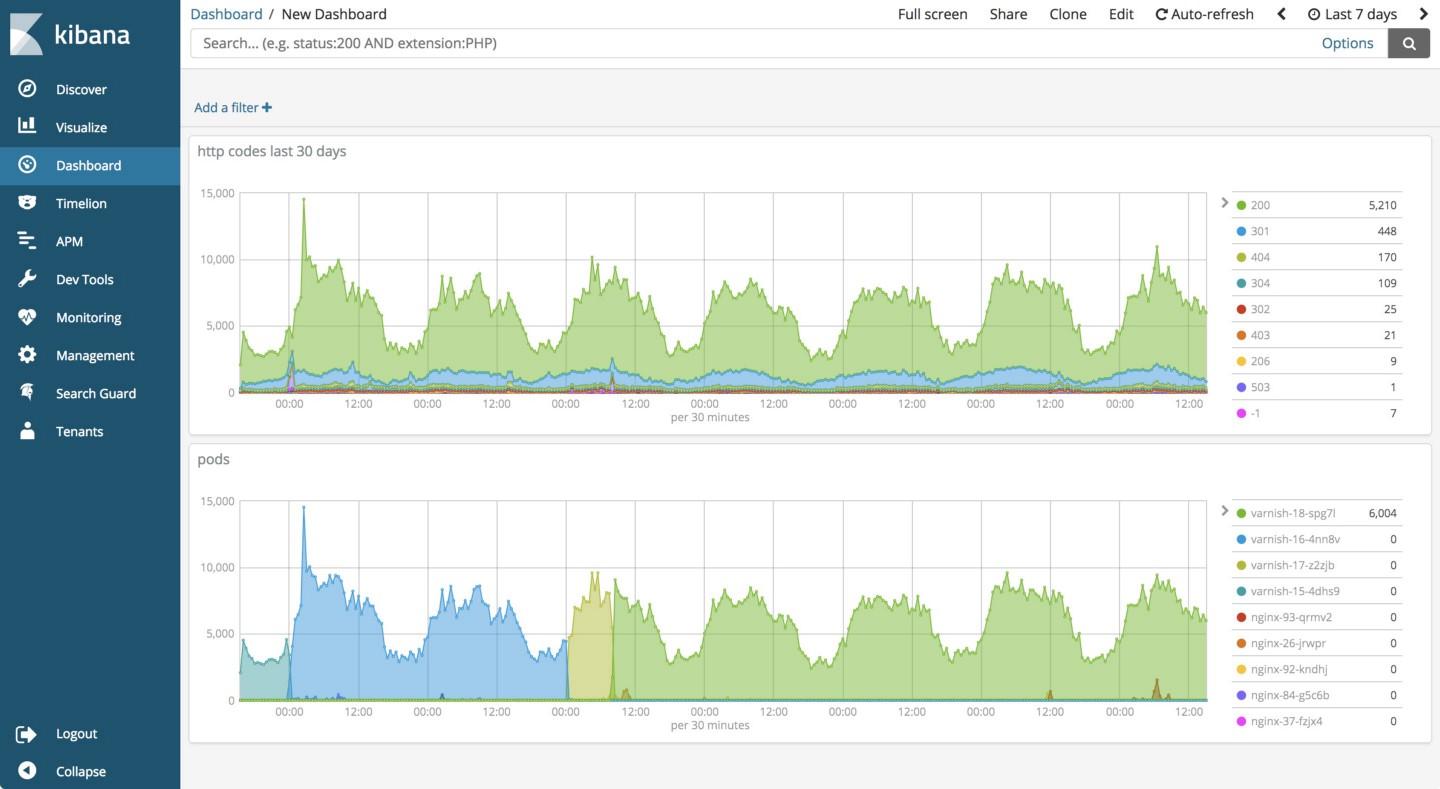Open the Timelion app
This screenshot has height=789, width=1440.
pos(80,203)
